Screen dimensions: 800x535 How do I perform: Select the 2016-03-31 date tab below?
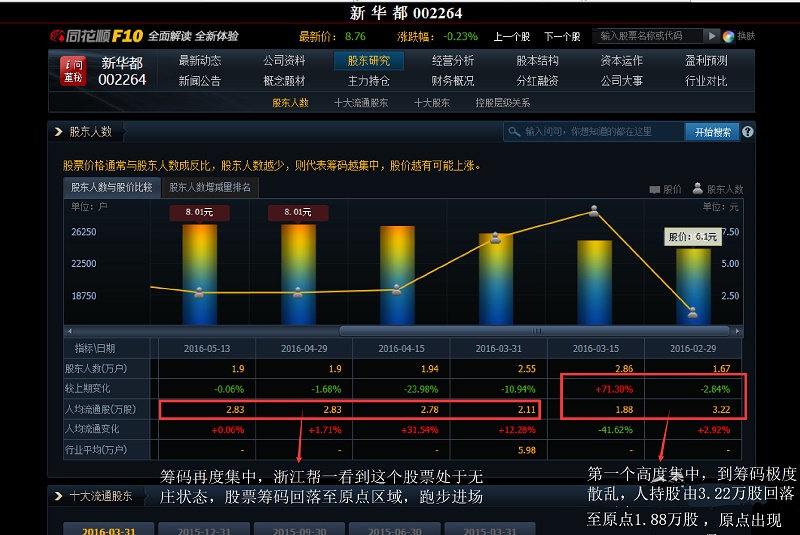[109, 529]
